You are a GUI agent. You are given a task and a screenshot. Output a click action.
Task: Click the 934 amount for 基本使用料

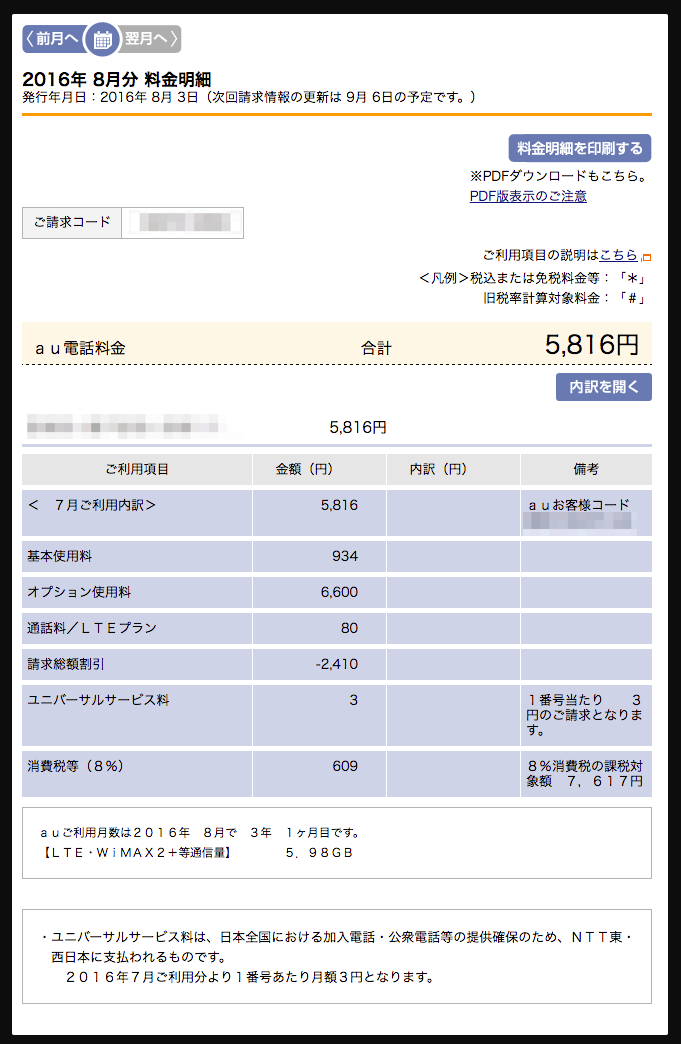point(345,556)
